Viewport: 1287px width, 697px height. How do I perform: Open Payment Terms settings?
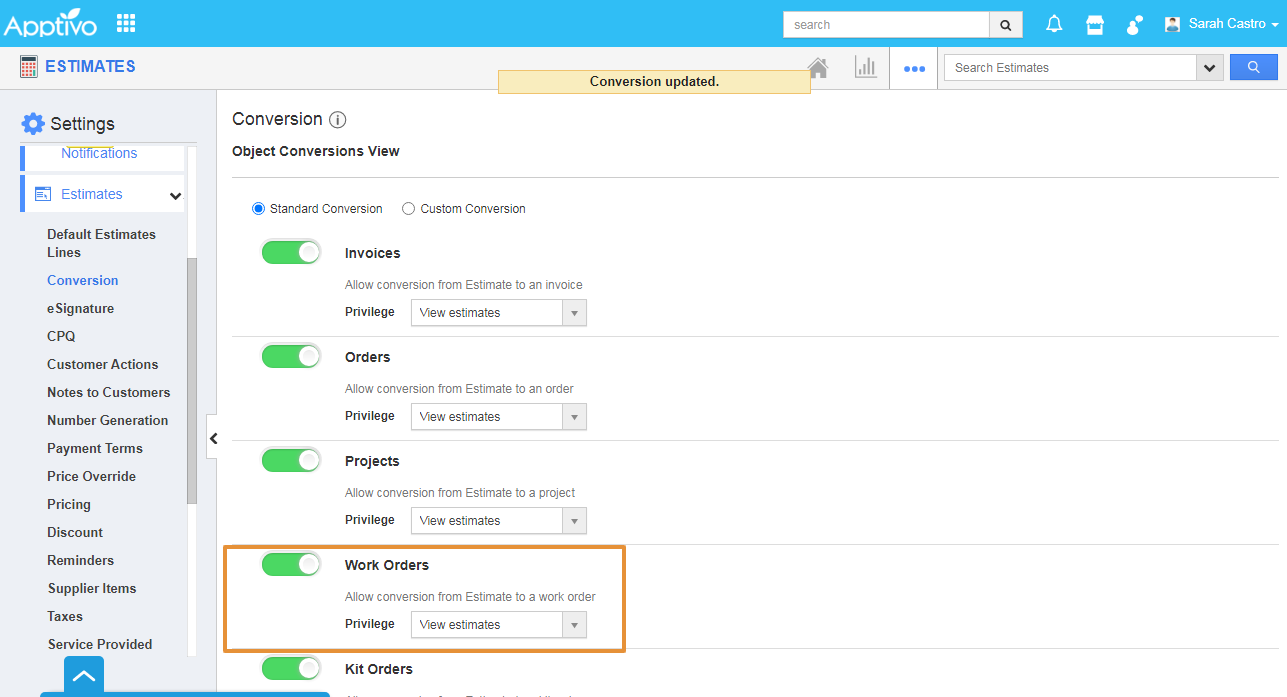pyautogui.click(x=95, y=449)
